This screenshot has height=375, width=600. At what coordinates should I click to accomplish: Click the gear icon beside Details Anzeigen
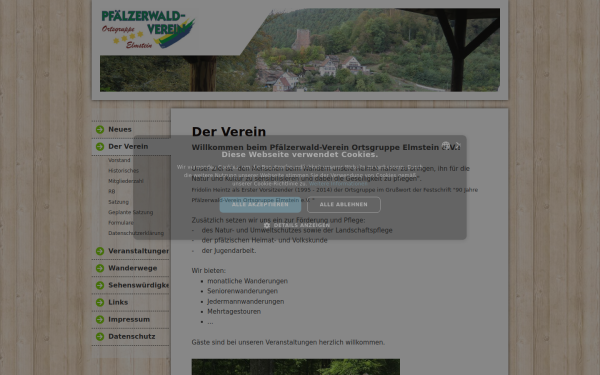[x=267, y=225]
